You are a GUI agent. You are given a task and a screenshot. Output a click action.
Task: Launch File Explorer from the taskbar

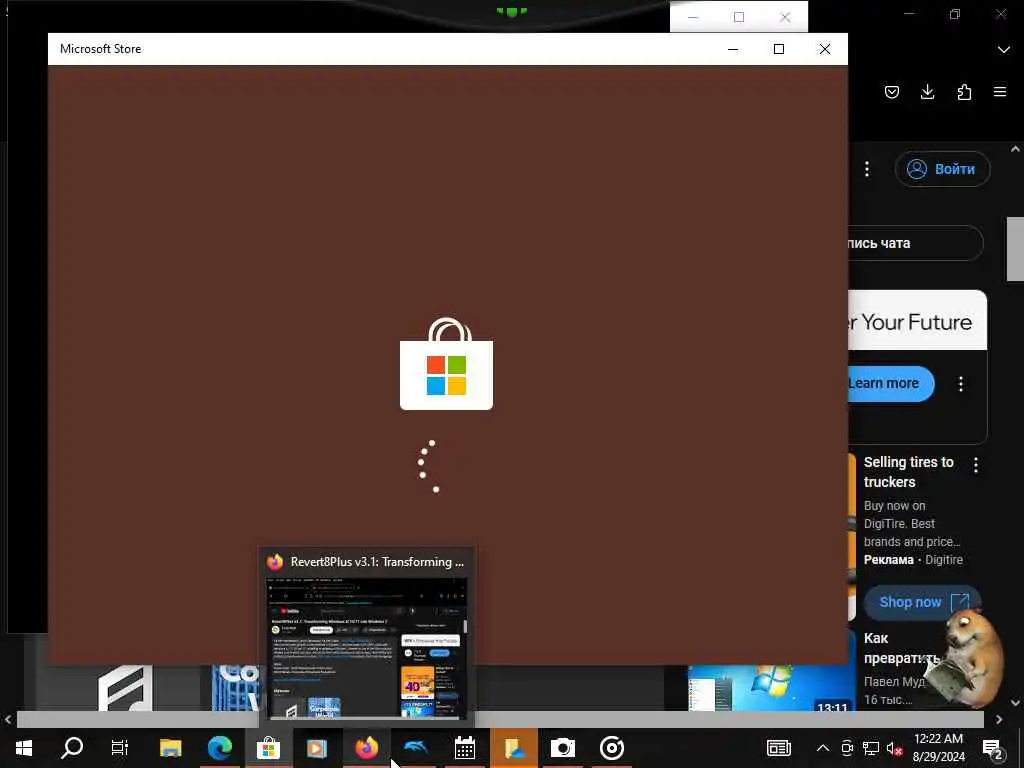[170, 748]
